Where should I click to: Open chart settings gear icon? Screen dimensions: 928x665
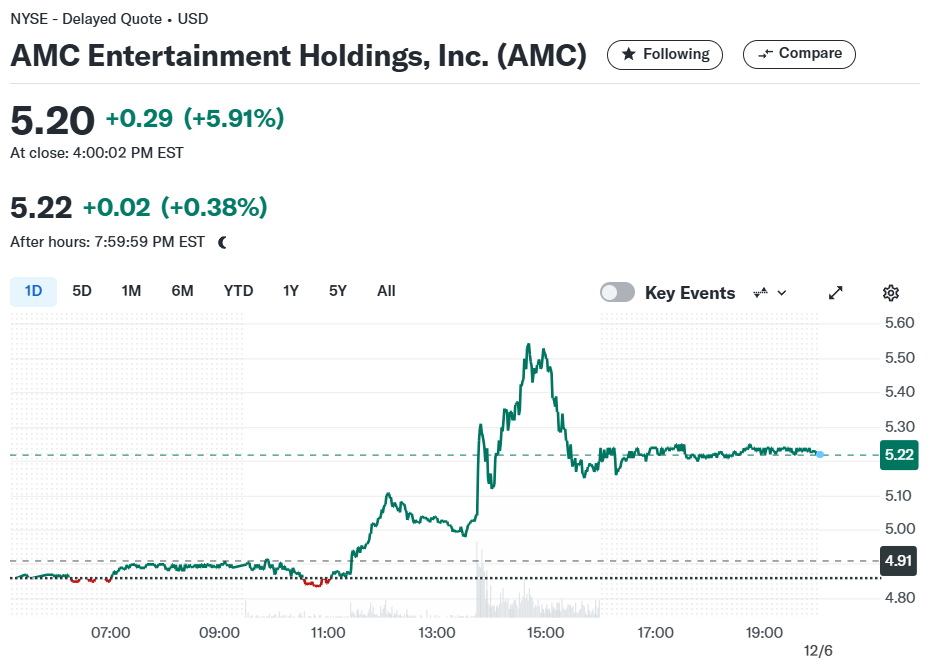click(891, 293)
